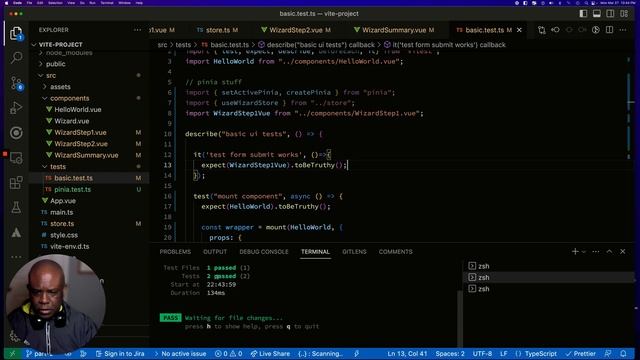Viewport: 640px width, 360px height.
Task: Create a new terminal with plus icon
Action: pos(575,251)
